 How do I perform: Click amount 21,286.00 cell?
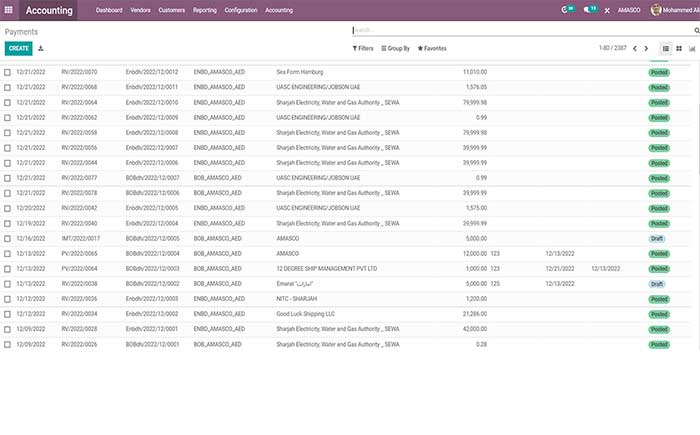[x=475, y=314]
